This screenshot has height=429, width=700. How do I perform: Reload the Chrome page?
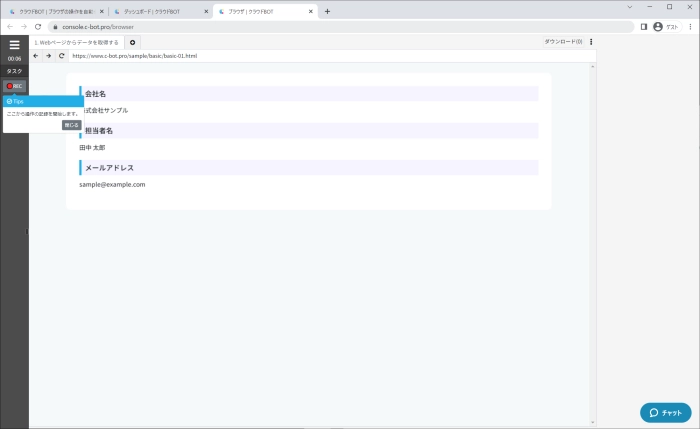tap(38, 27)
